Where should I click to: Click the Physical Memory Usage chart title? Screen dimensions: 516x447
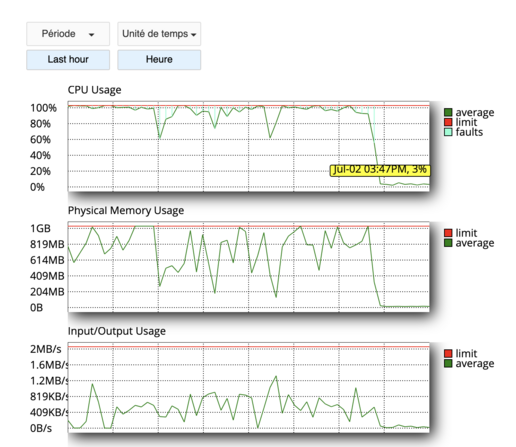click(126, 211)
